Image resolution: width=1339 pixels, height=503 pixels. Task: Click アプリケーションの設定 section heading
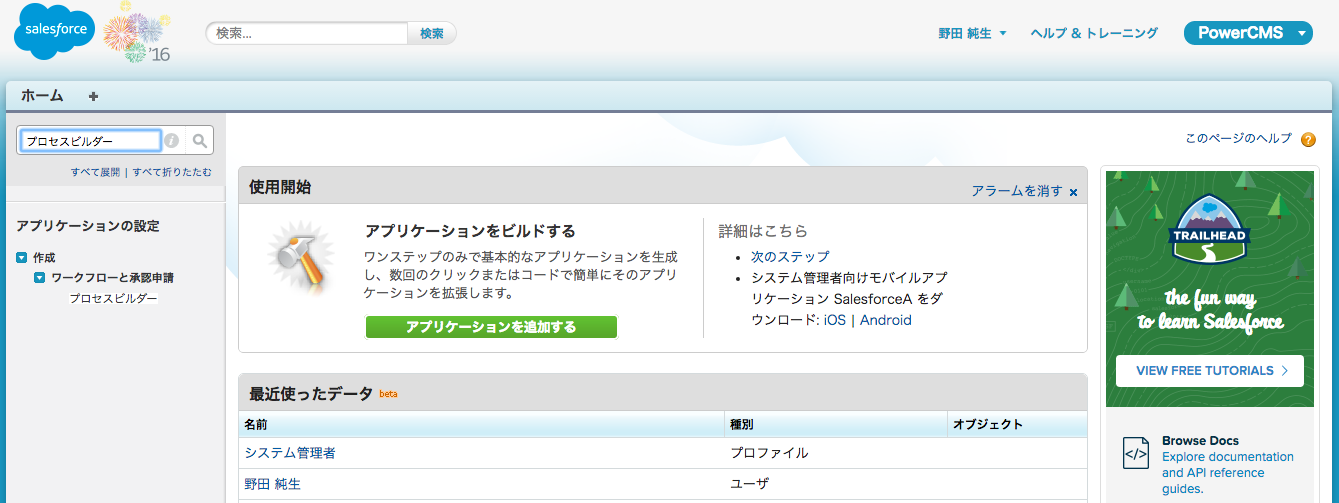[88, 226]
